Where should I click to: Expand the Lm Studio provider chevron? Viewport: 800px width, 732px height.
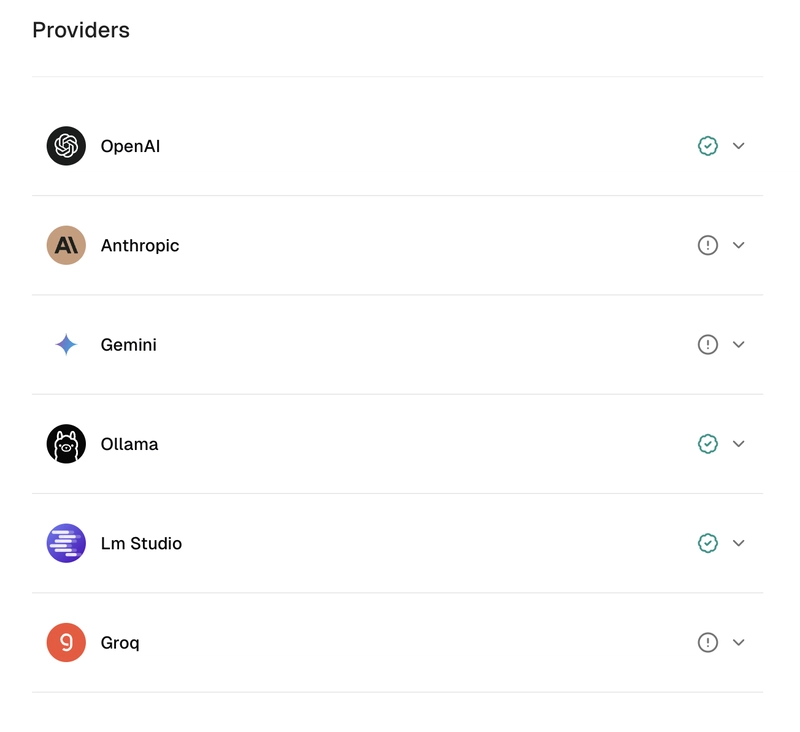738,543
